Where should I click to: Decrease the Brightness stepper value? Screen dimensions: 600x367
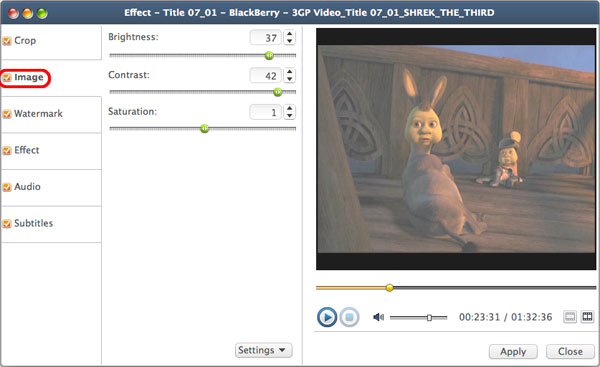click(x=290, y=41)
